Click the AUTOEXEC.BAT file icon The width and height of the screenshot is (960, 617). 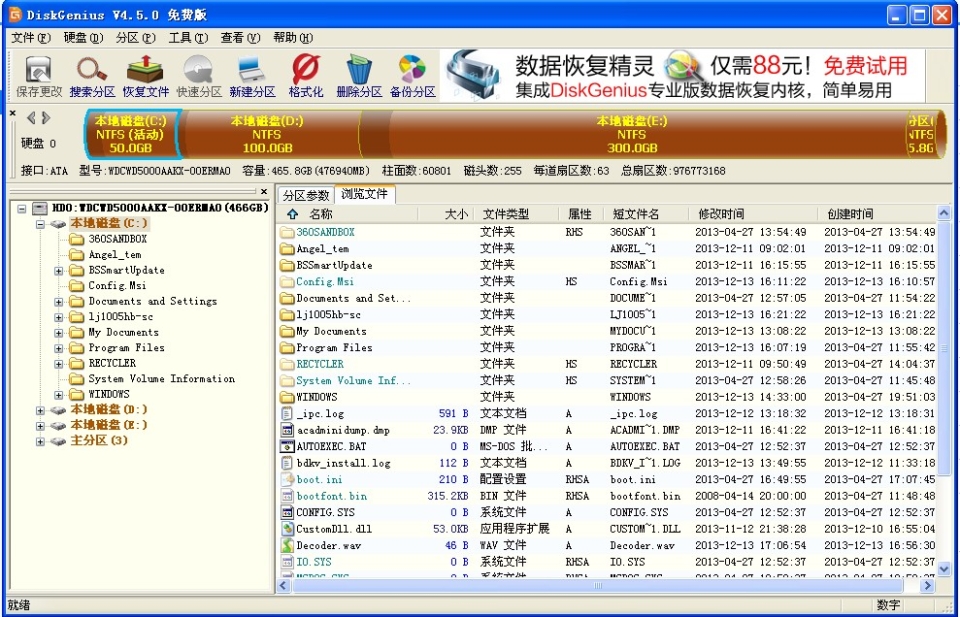click(287, 446)
